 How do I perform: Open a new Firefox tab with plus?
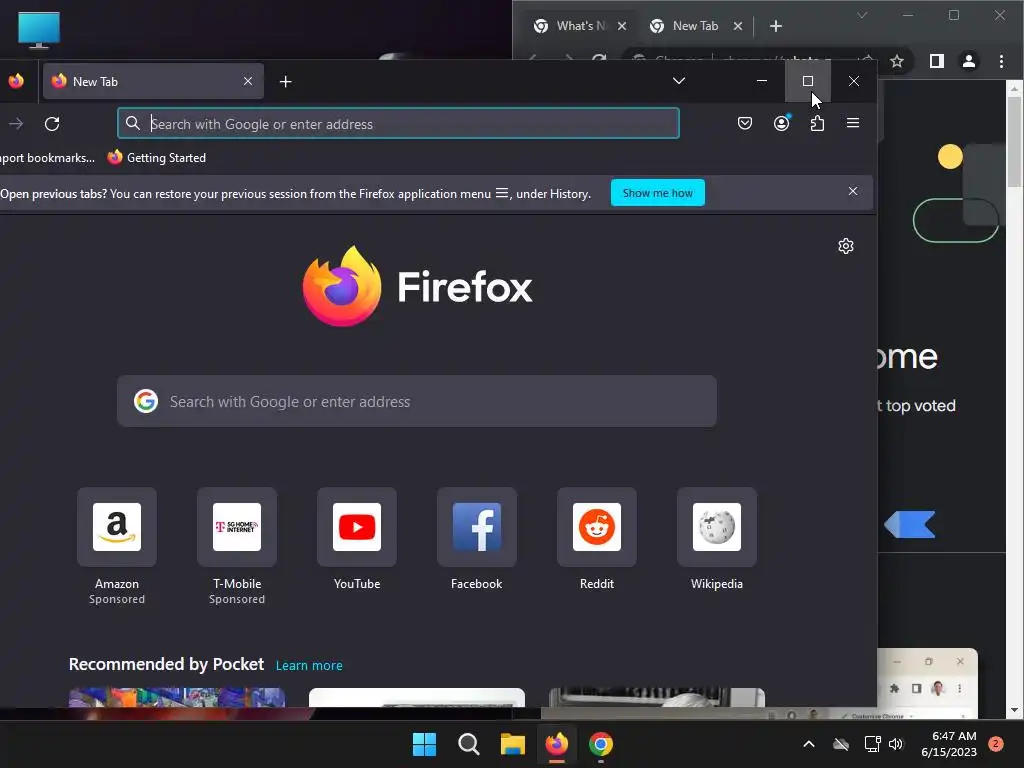pyautogui.click(x=285, y=82)
